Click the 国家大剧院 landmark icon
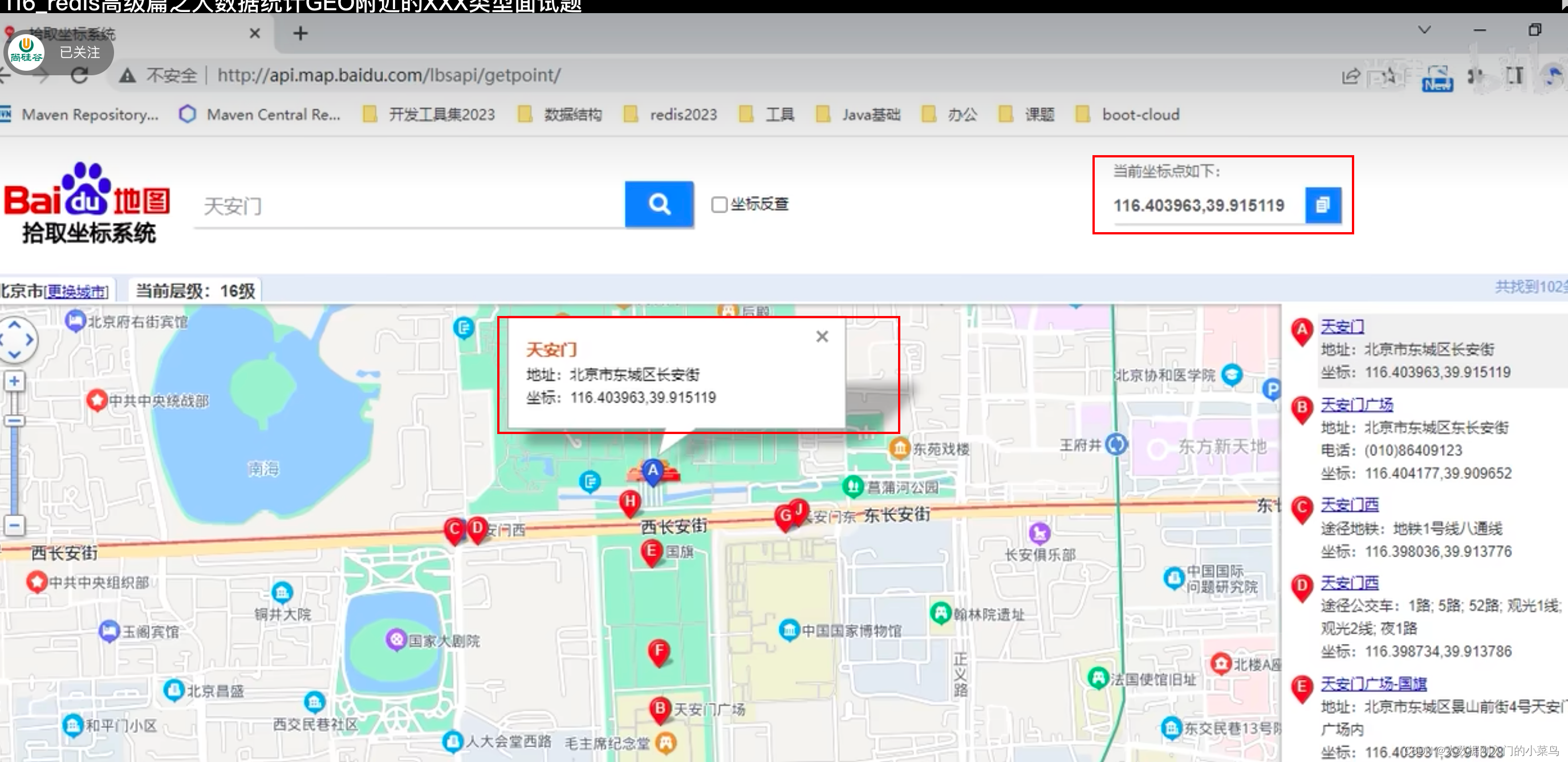This screenshot has width=1568, height=762. [396, 639]
